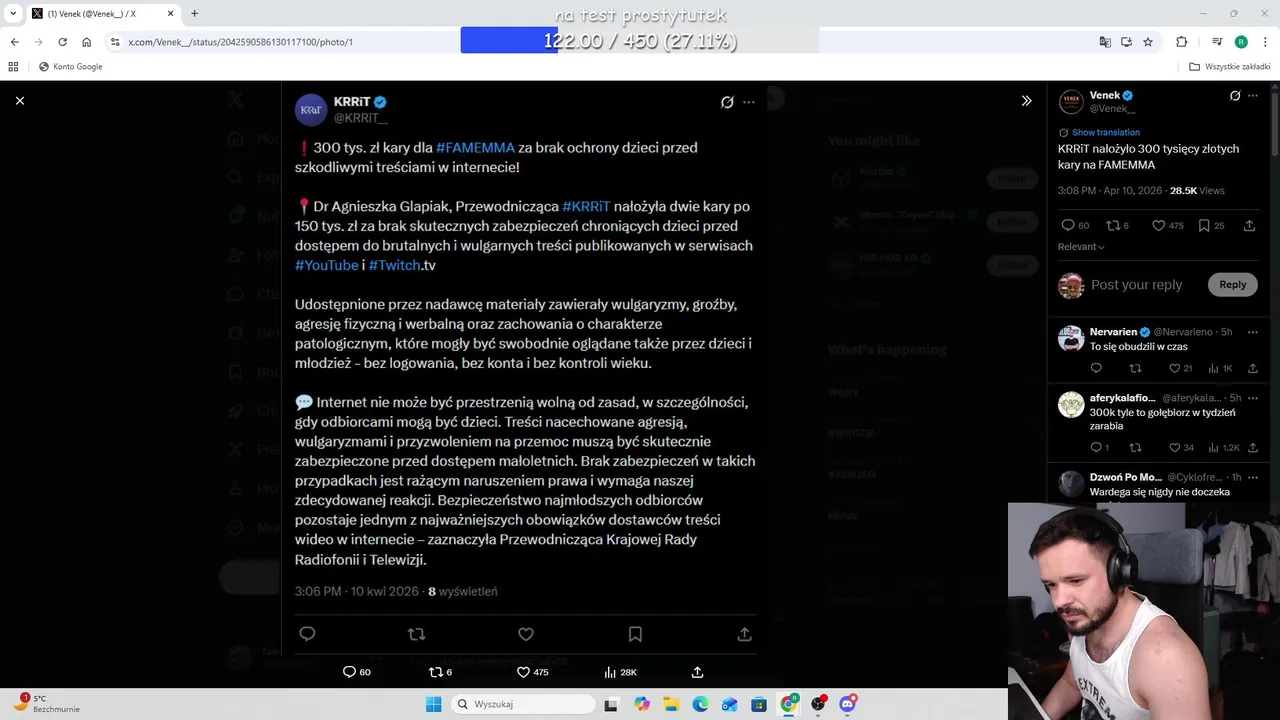
Task: Reply icon under the KRRiT post
Action: (x=307, y=634)
